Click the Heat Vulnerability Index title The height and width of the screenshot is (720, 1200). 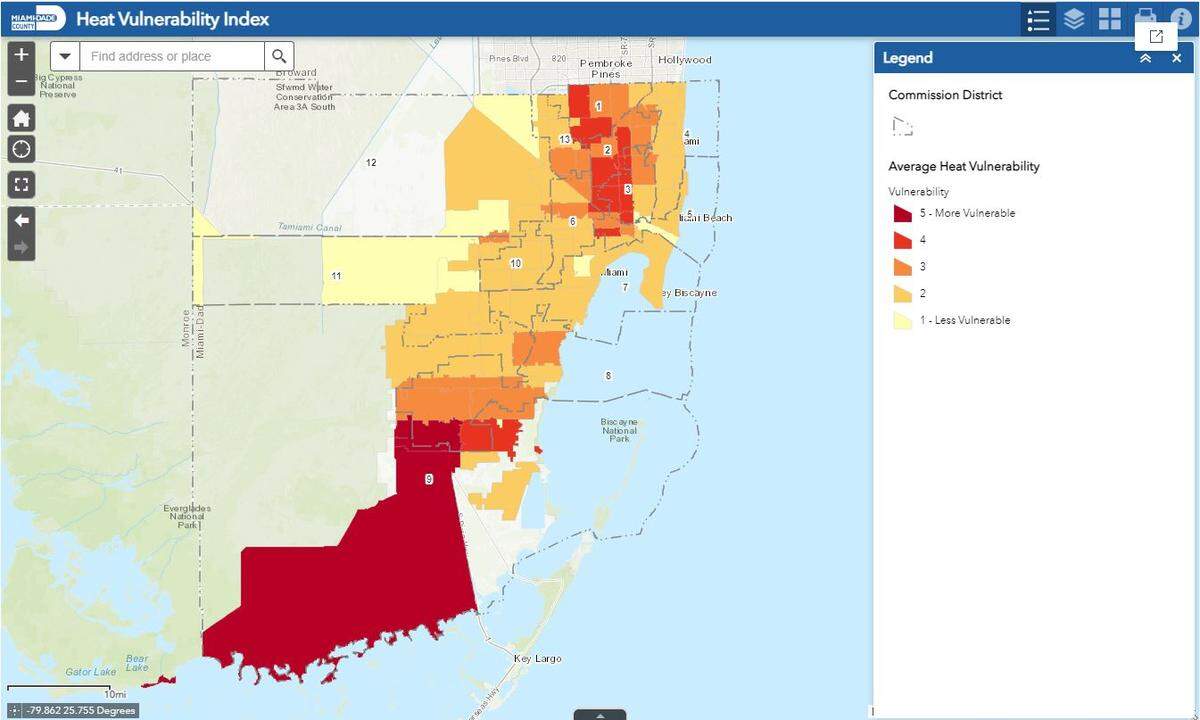tap(172, 19)
